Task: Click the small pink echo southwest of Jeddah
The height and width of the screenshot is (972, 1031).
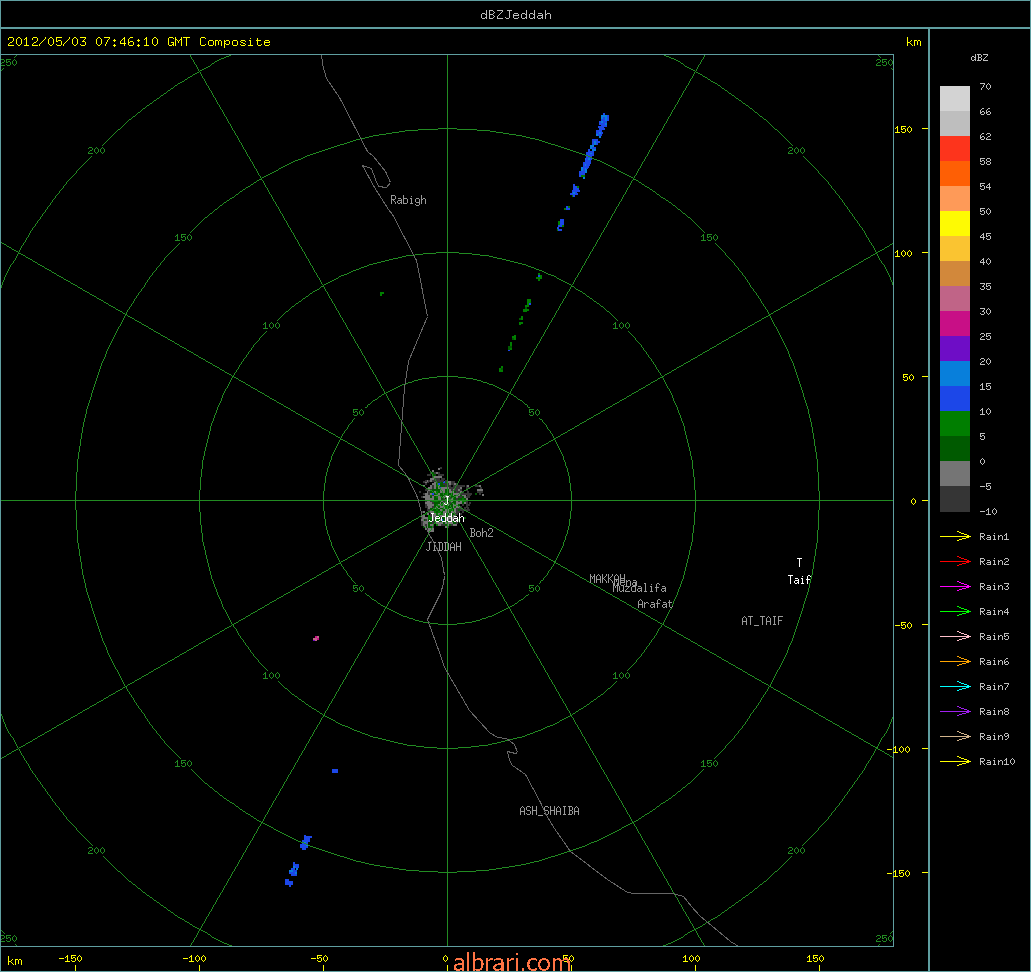Action: [316, 638]
